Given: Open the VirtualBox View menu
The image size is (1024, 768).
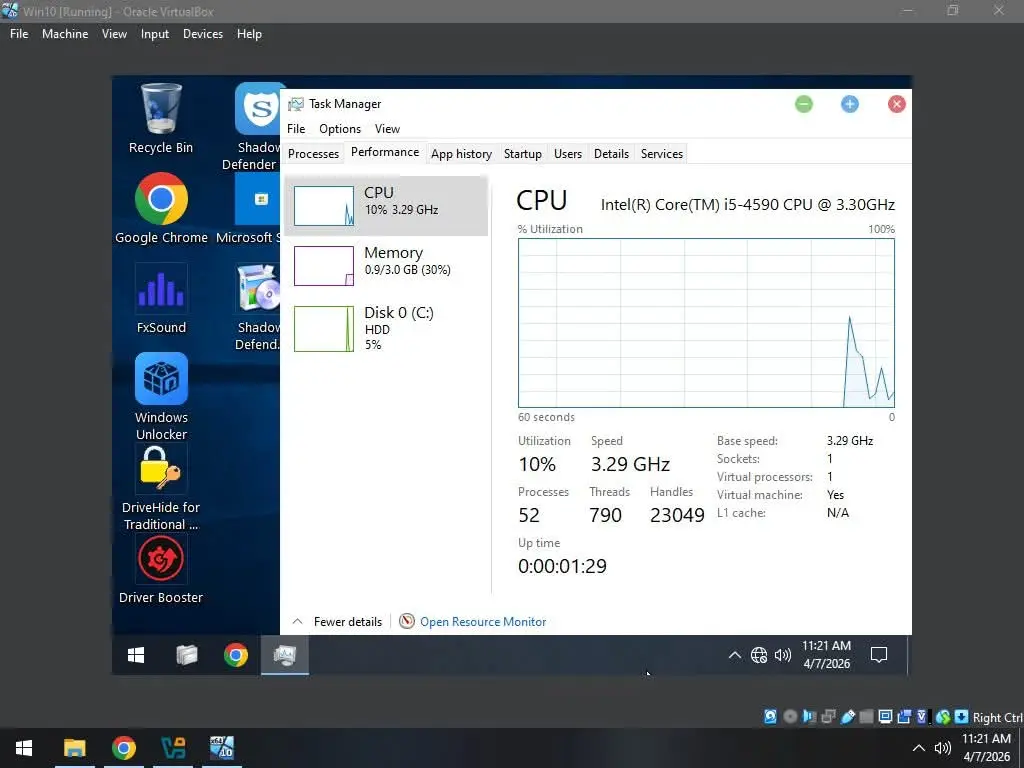Looking at the screenshot, I should click(114, 34).
